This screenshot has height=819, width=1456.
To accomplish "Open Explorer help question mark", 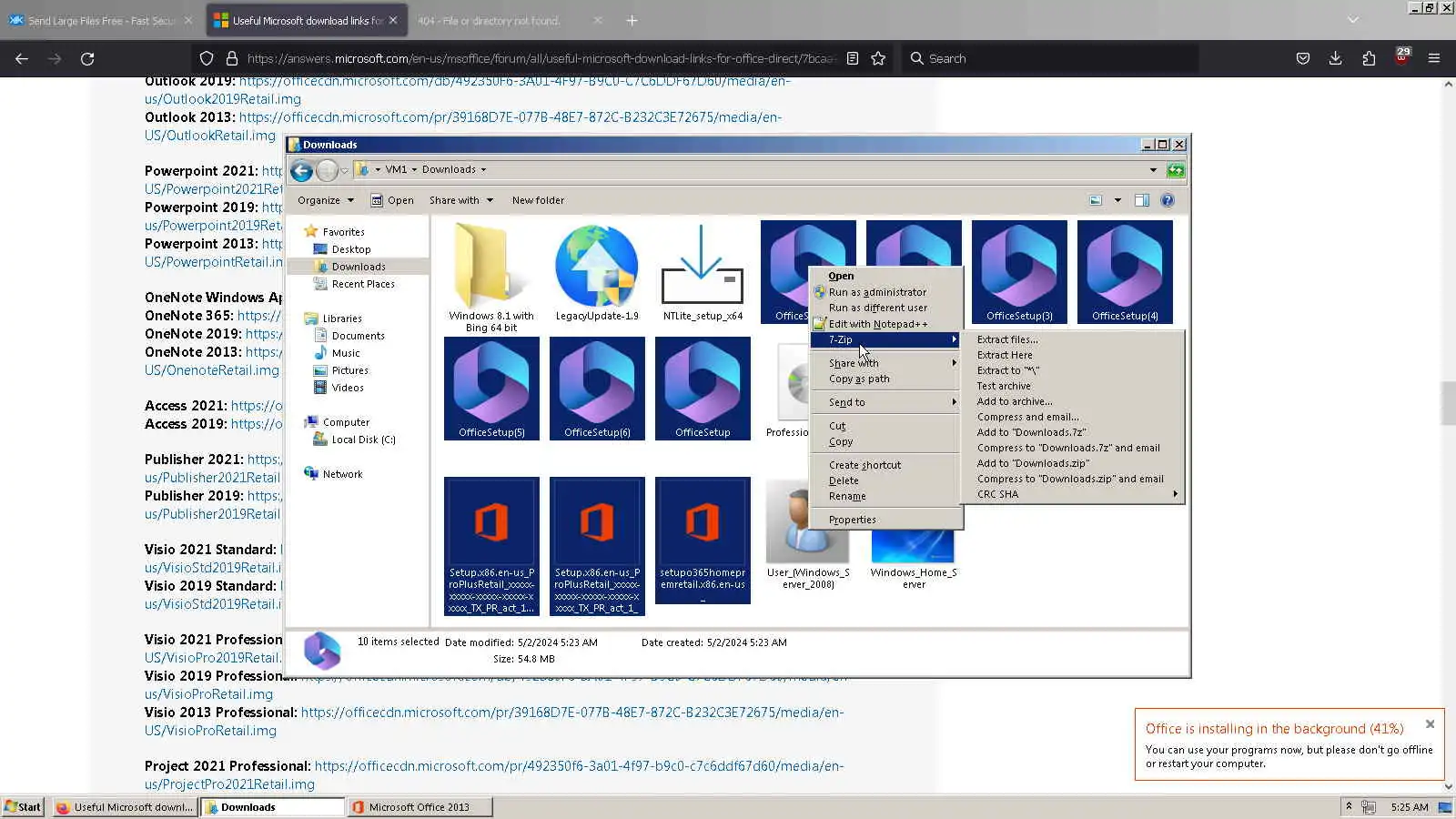I will 1168,200.
